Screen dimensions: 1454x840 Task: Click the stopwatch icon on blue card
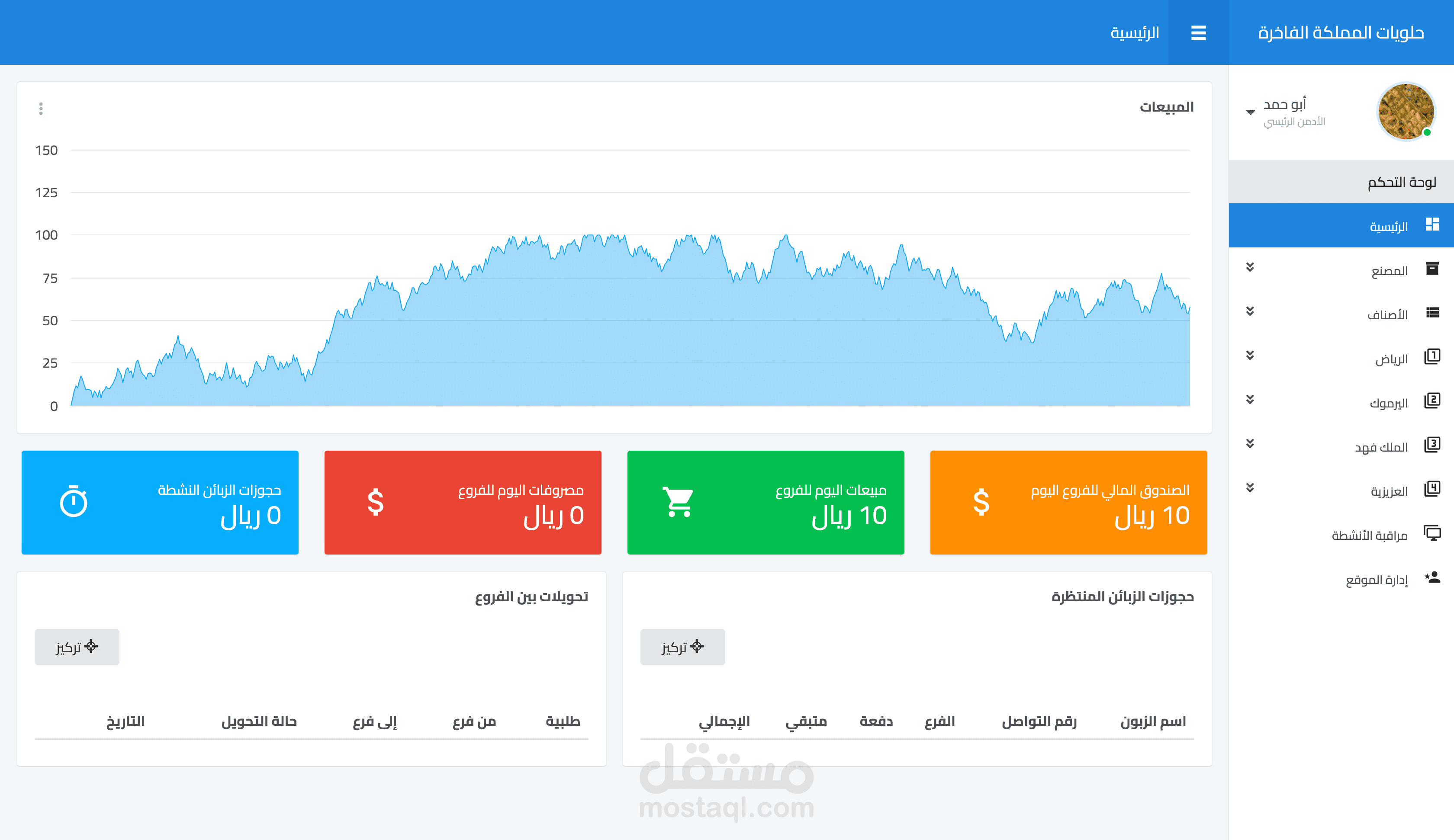point(74,501)
